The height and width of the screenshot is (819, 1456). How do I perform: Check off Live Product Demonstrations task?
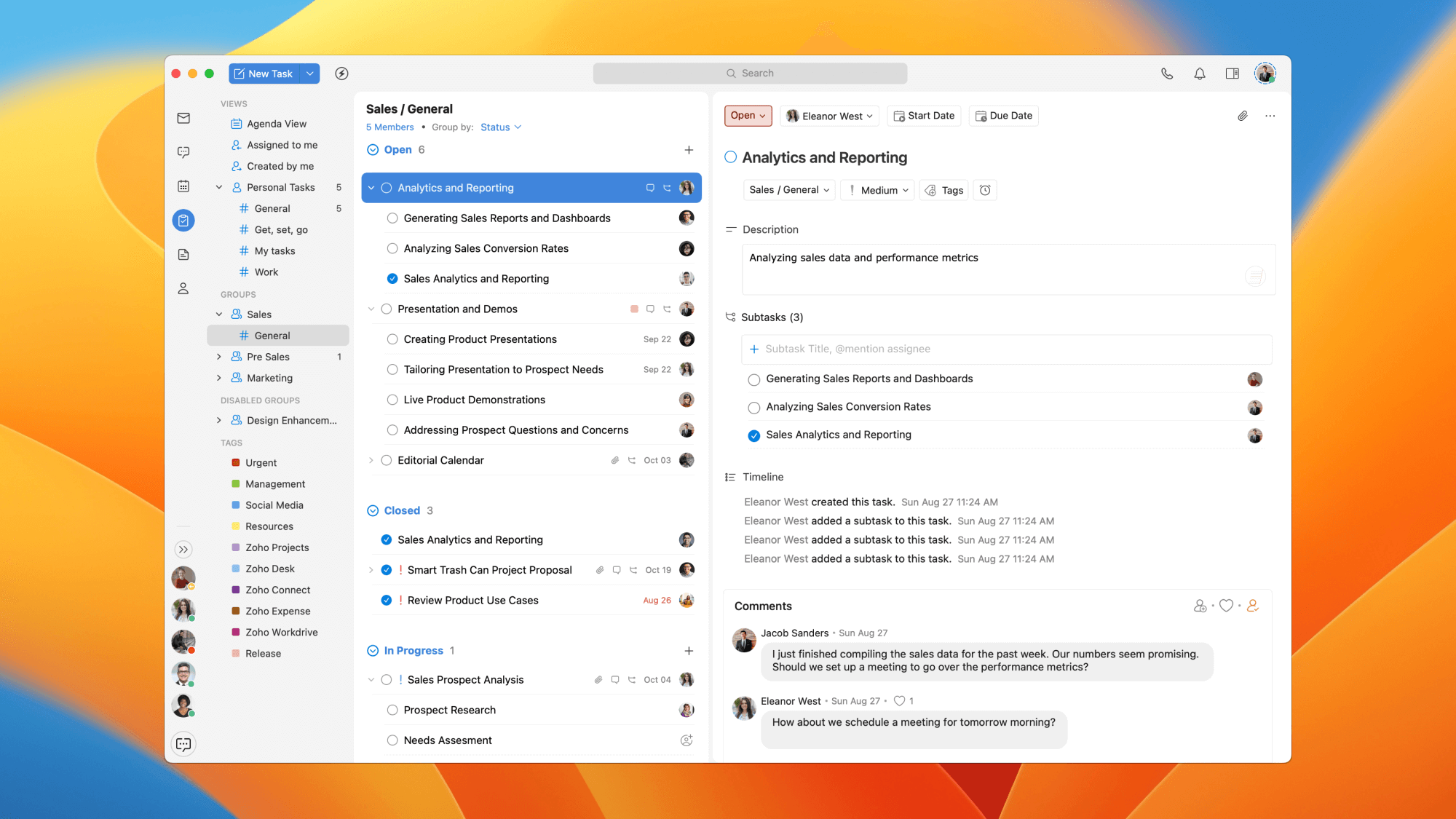(392, 400)
